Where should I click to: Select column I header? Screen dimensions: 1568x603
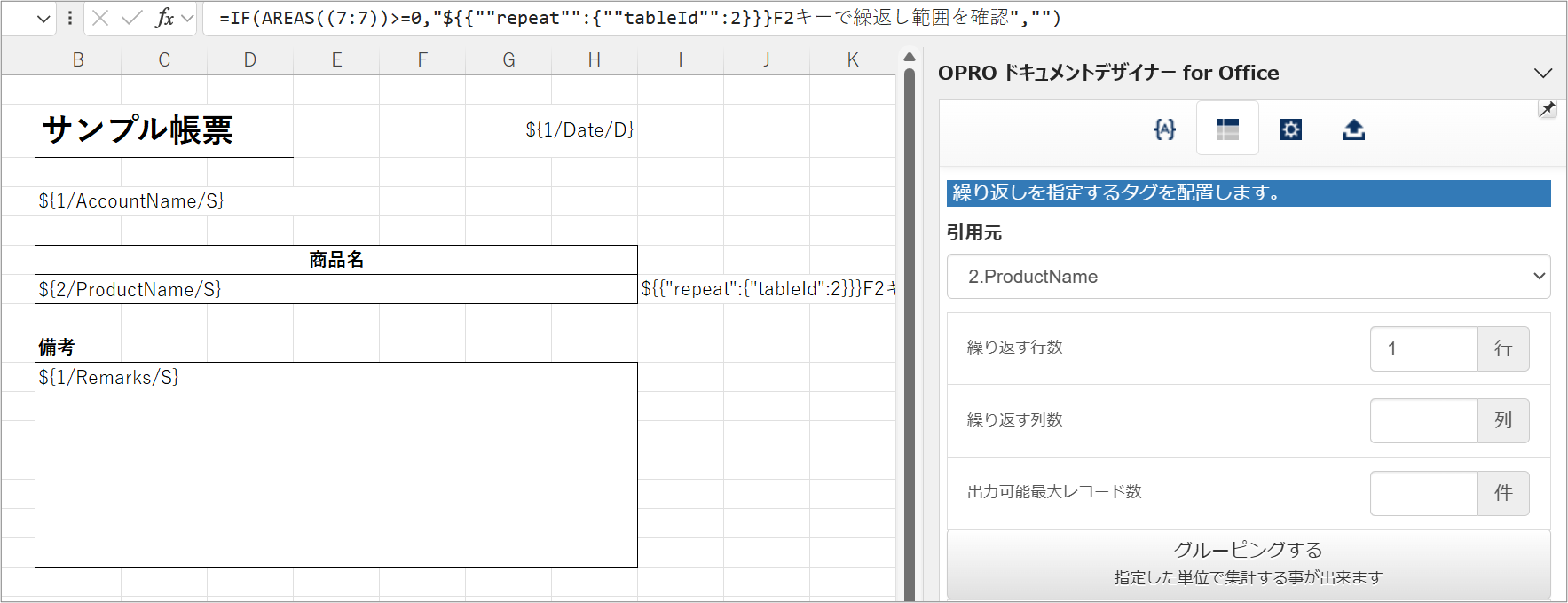[681, 60]
